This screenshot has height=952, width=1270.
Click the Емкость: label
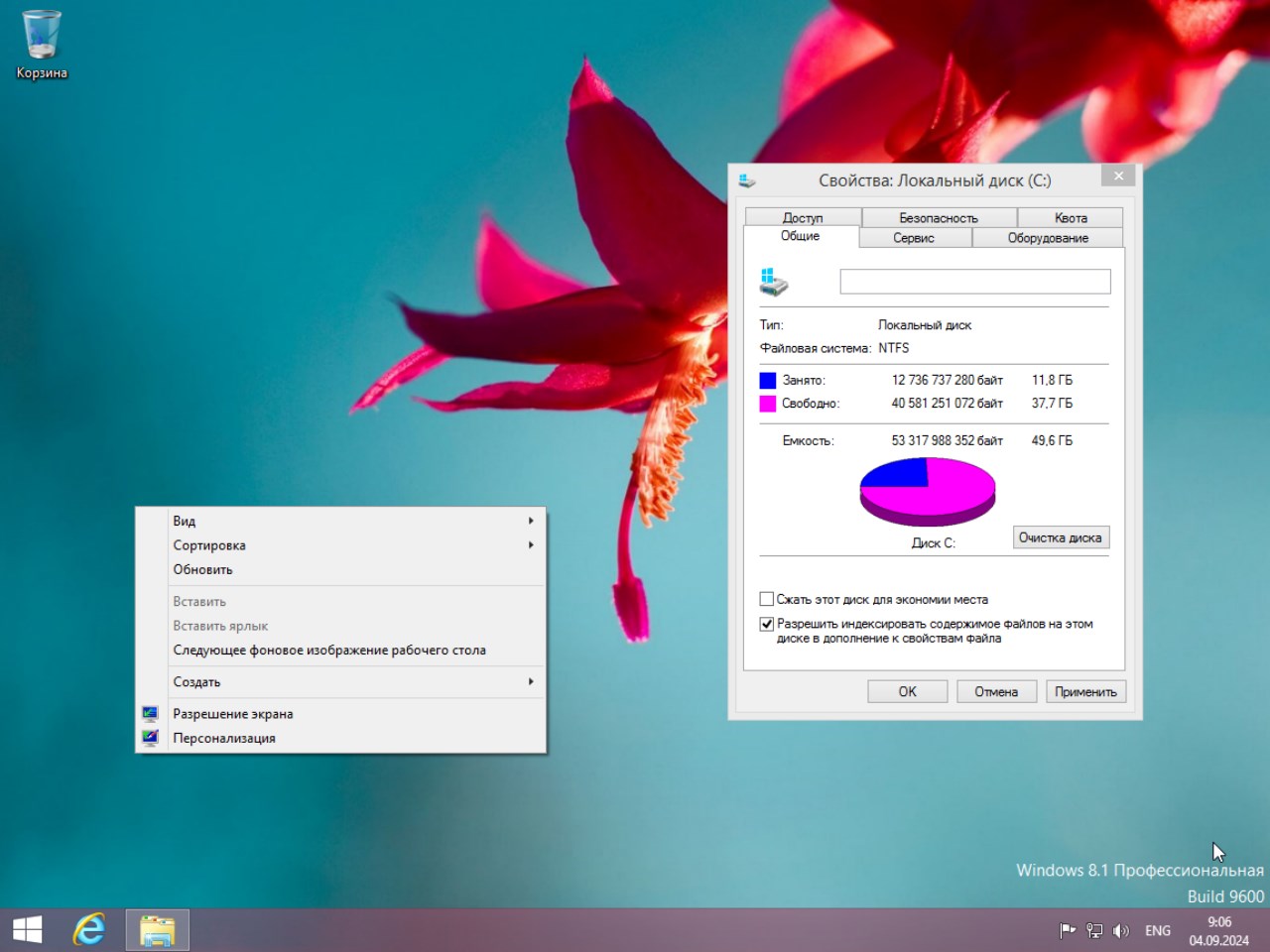tap(808, 440)
